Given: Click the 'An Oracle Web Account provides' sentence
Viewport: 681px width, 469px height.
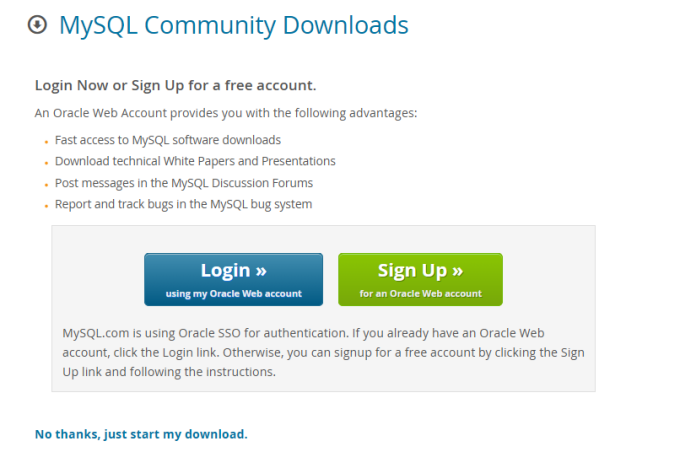Looking at the screenshot, I should (226, 113).
